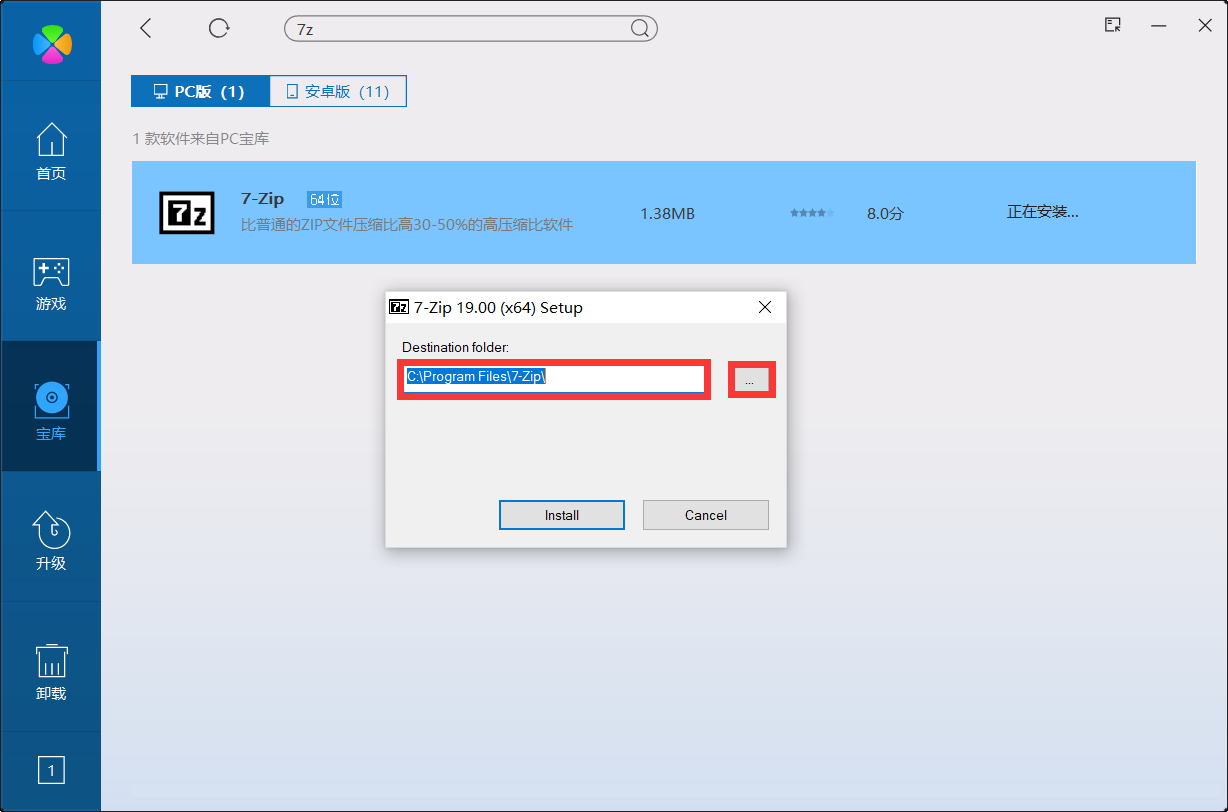1228x812 pixels.
Task: Click the 1 款软件来自PC宝库 label
Action: [201, 138]
